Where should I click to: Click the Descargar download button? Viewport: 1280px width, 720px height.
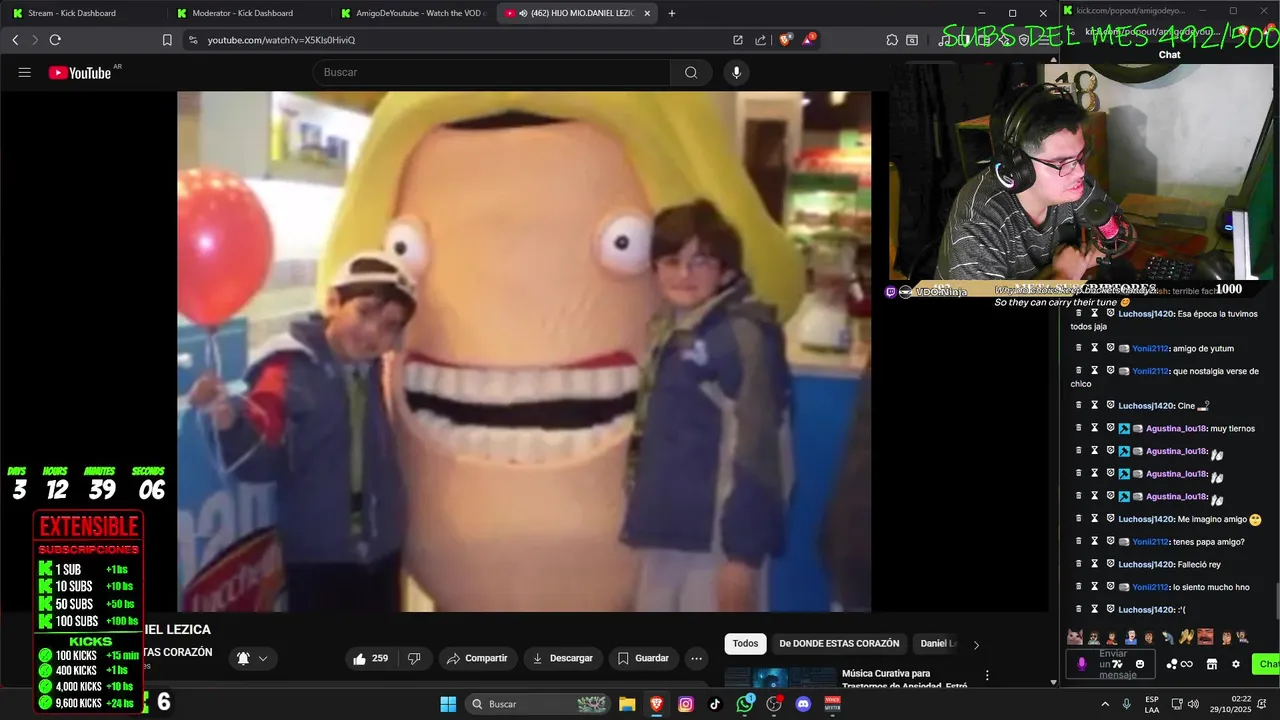click(x=563, y=658)
